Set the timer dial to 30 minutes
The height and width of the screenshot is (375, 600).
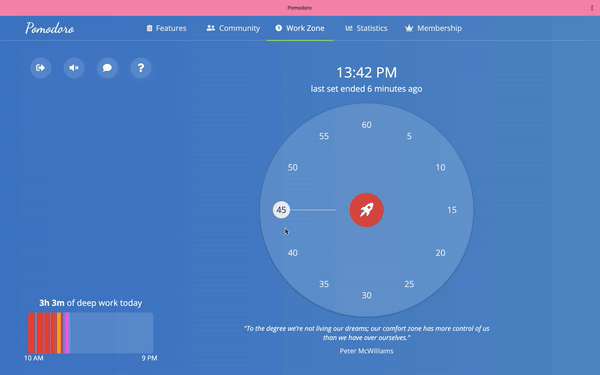point(367,295)
